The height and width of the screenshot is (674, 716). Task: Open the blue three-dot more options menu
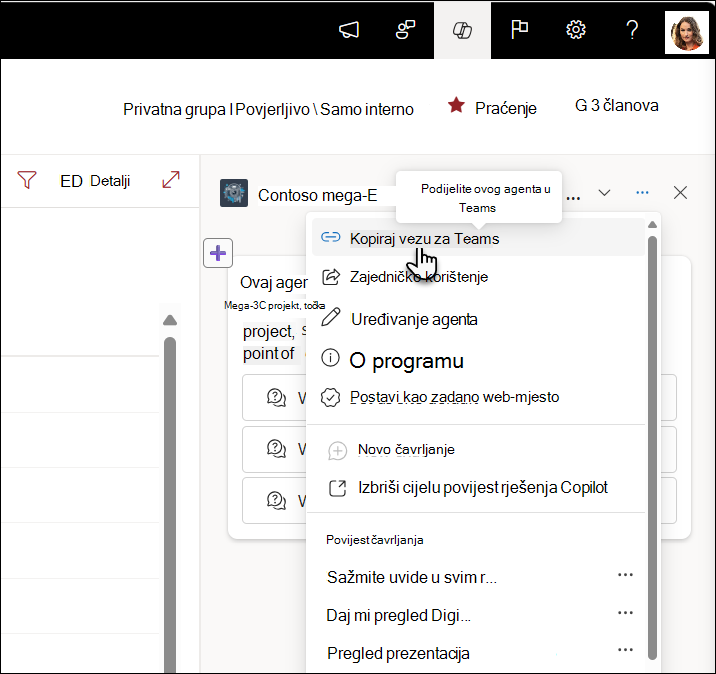click(x=642, y=193)
